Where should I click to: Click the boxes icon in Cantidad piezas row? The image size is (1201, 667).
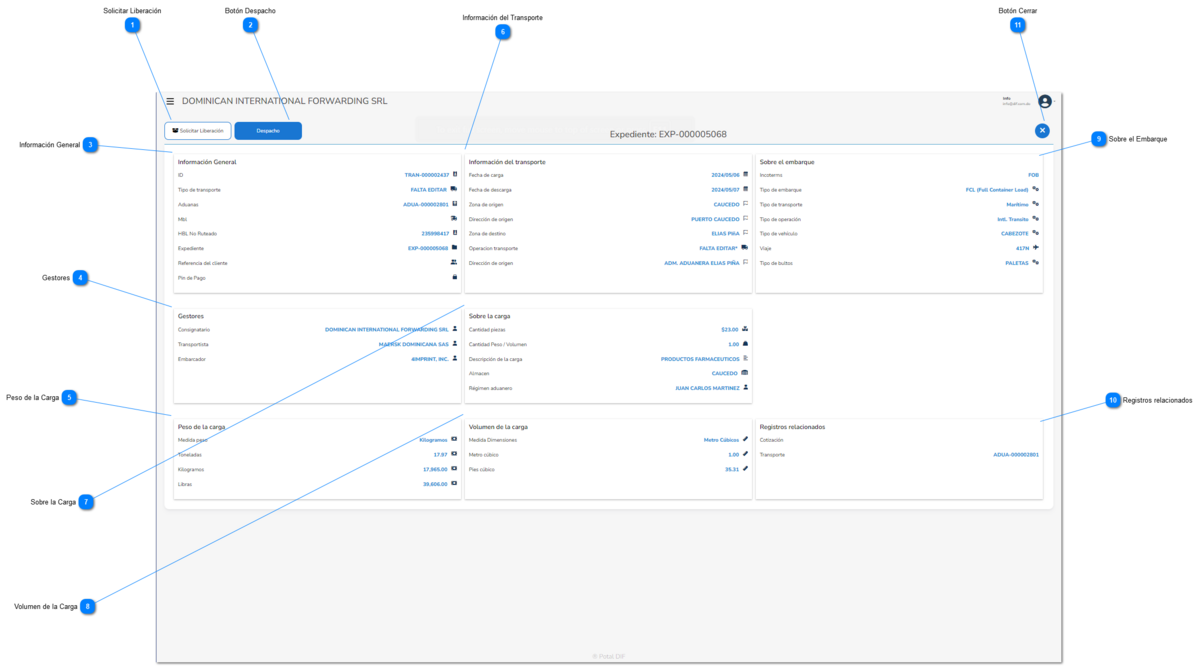point(745,329)
